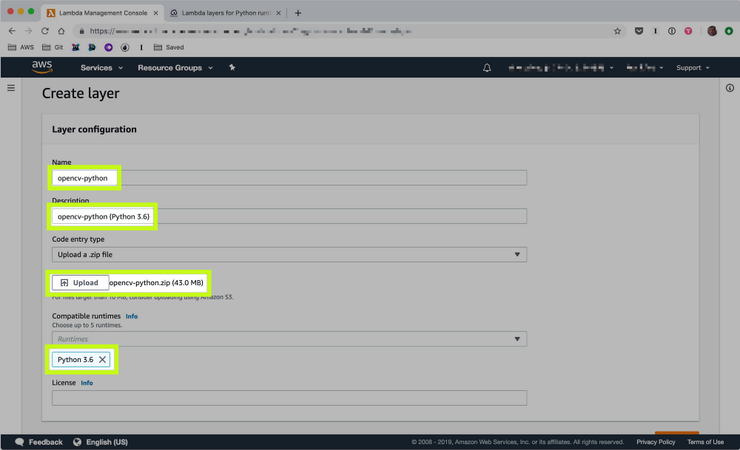Image resolution: width=740 pixels, height=450 pixels.
Task: Open a new browser tab
Action: coord(298,13)
